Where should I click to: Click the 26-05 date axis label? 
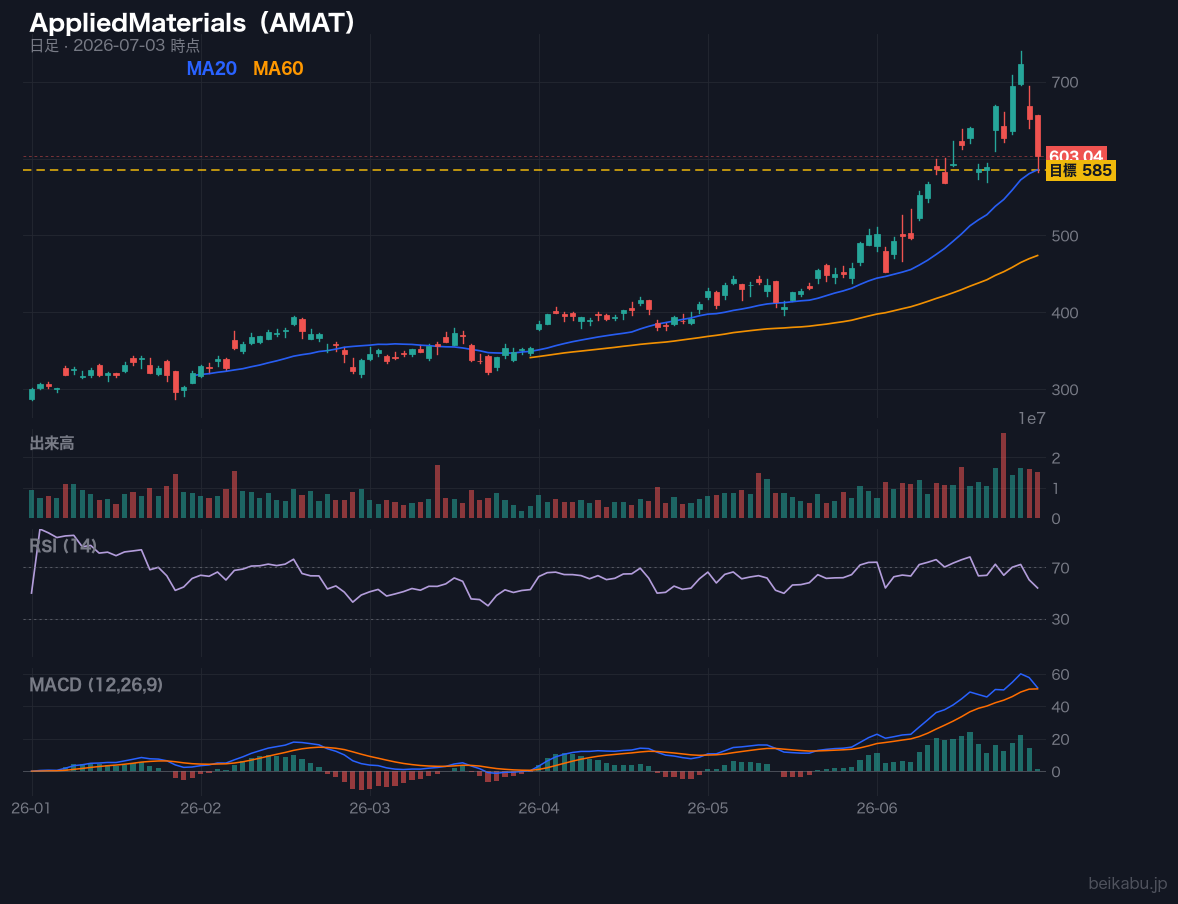tap(708, 808)
